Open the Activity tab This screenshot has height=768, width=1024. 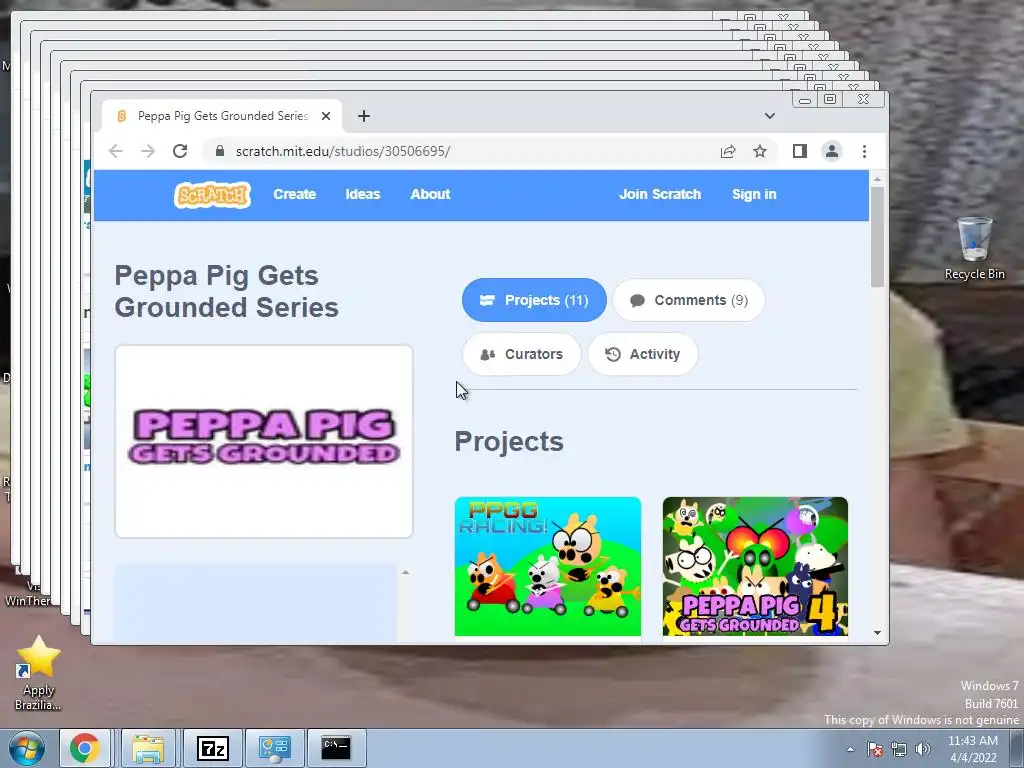pyautogui.click(x=643, y=355)
